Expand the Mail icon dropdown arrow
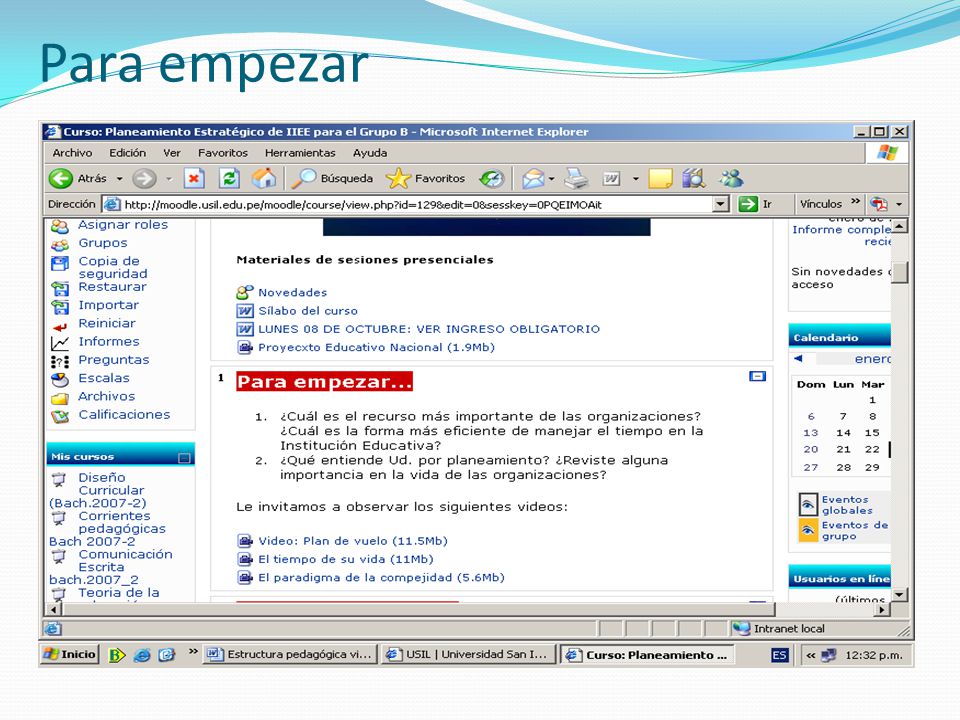Image resolution: width=960 pixels, height=720 pixels. click(552, 179)
